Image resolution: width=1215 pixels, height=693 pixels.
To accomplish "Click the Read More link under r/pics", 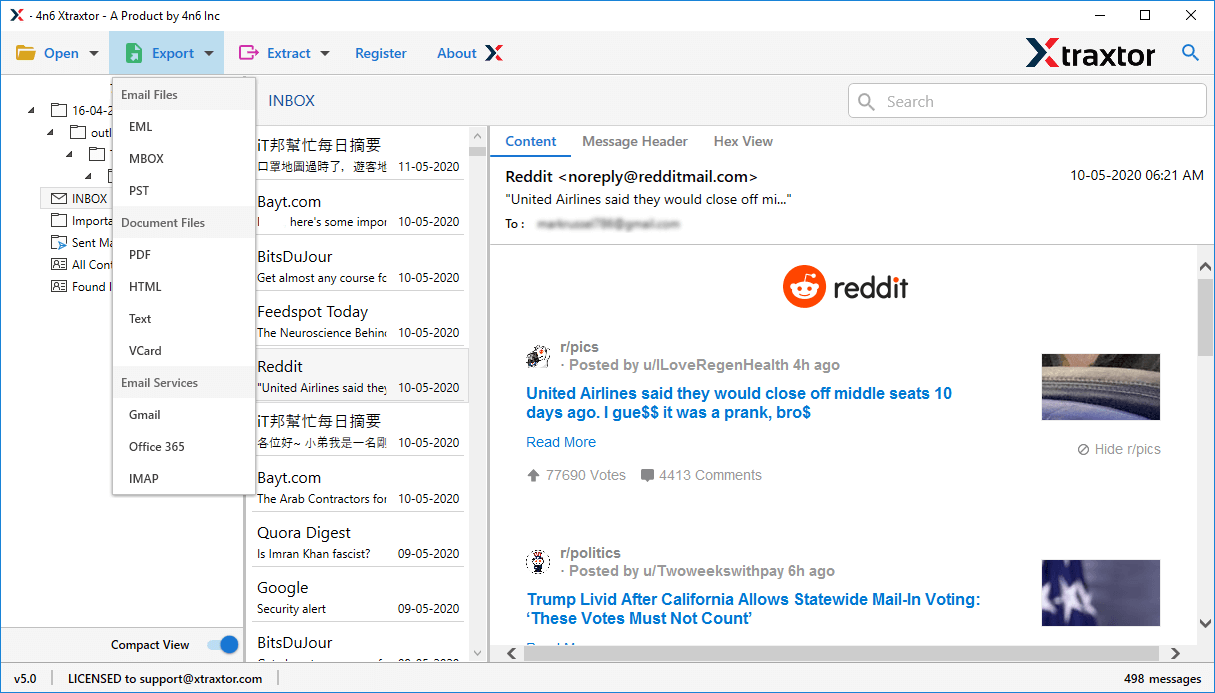I will (561, 442).
